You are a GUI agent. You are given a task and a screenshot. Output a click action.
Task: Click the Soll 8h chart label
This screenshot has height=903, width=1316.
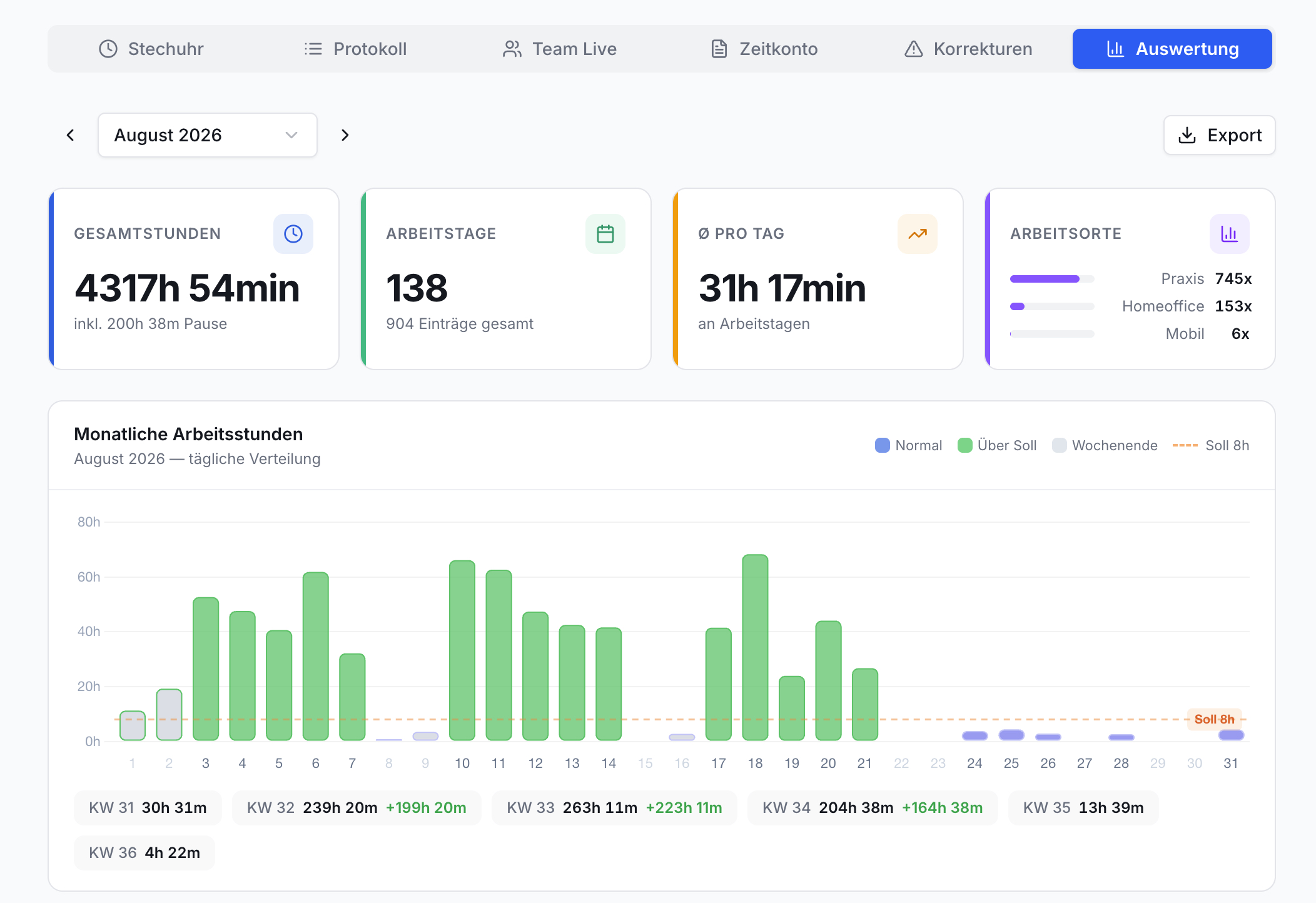(1214, 719)
